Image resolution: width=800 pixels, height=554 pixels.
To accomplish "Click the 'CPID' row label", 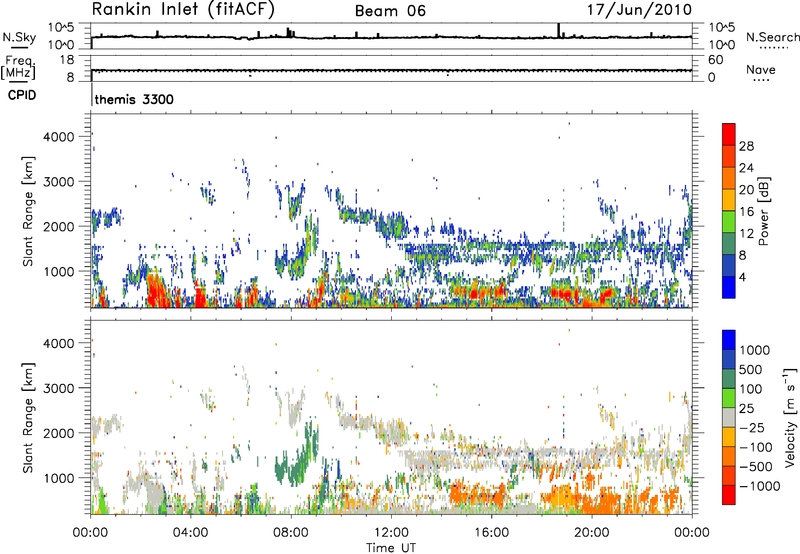I will [22, 95].
